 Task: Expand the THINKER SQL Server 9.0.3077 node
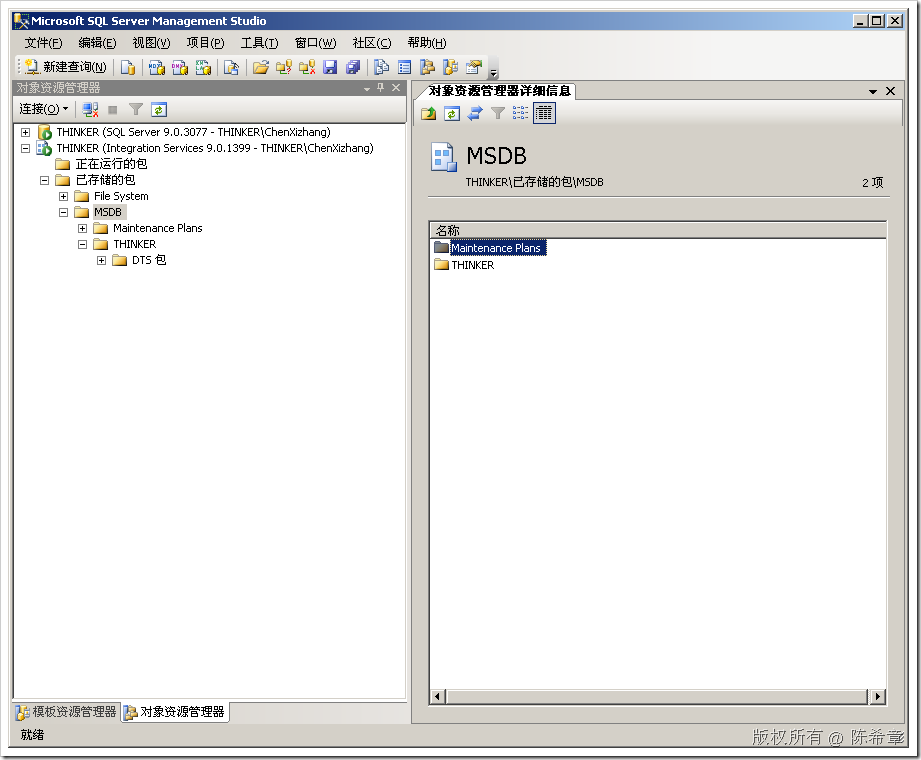[25, 132]
